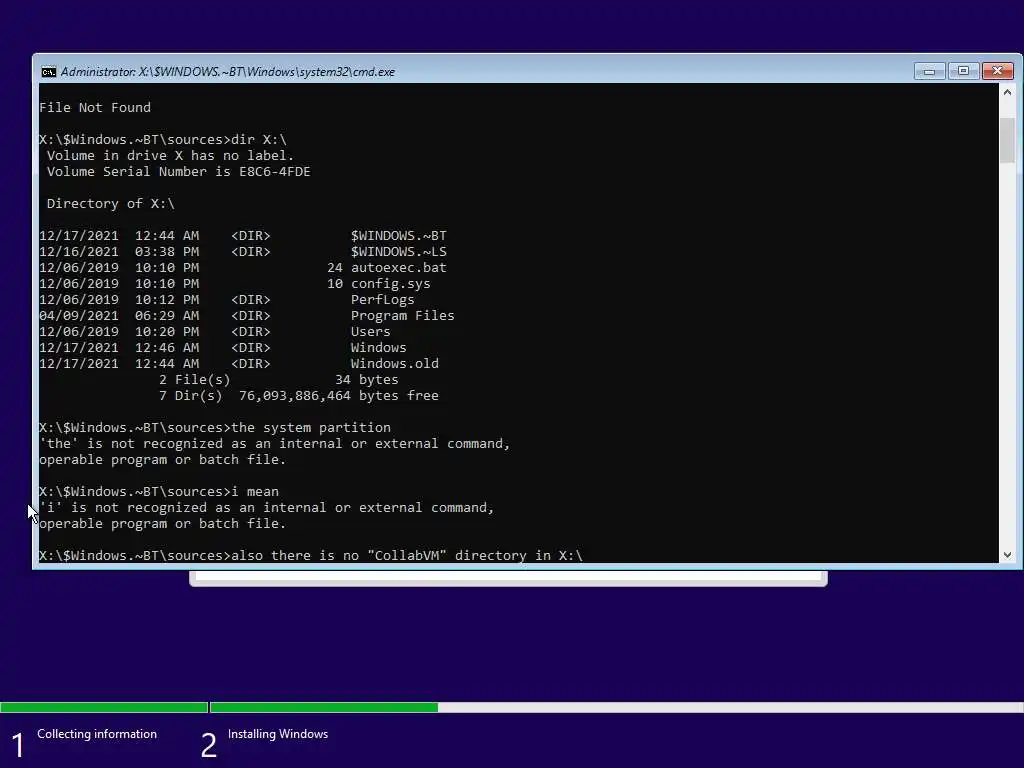This screenshot has height=768, width=1024.
Task: Click the step number 1 in setup footer
Action: 18,745
